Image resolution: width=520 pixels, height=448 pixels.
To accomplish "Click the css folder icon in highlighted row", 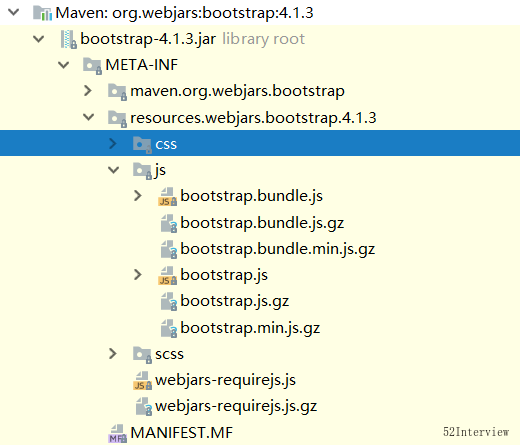I will click(142, 145).
